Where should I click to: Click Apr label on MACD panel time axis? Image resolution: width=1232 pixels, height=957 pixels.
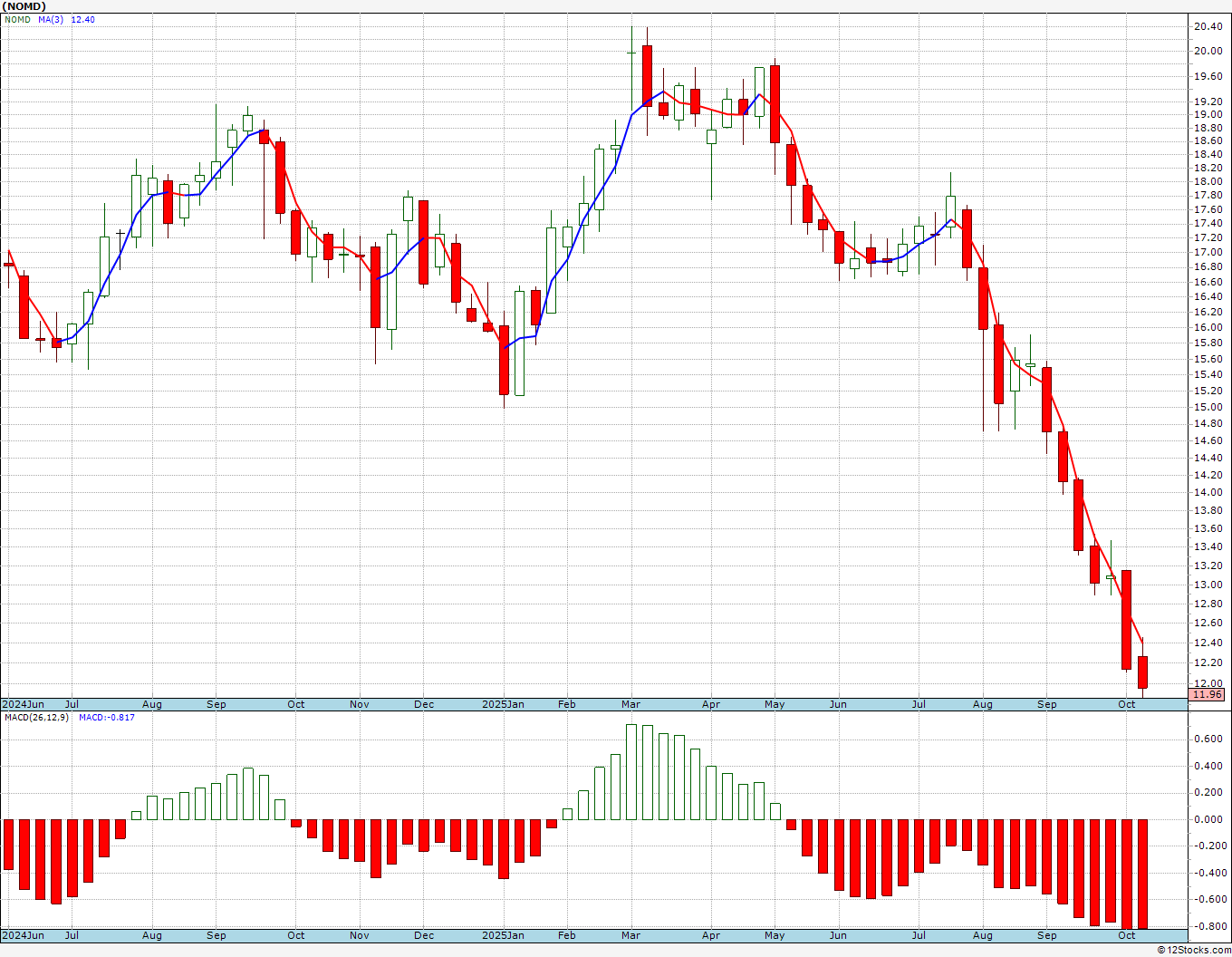click(x=711, y=935)
